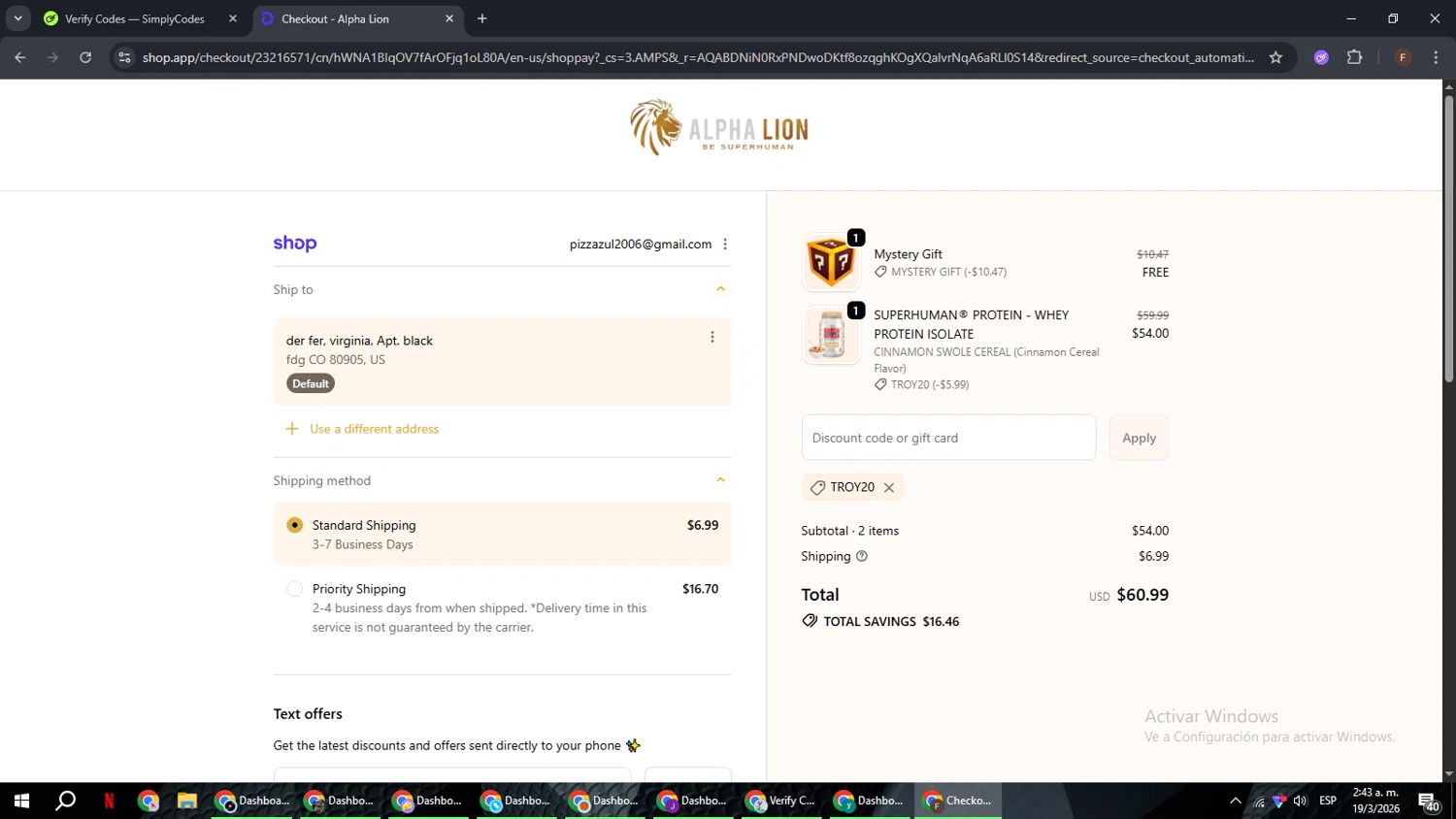
Task: Open Netflix from the taskbar
Action: (x=109, y=801)
